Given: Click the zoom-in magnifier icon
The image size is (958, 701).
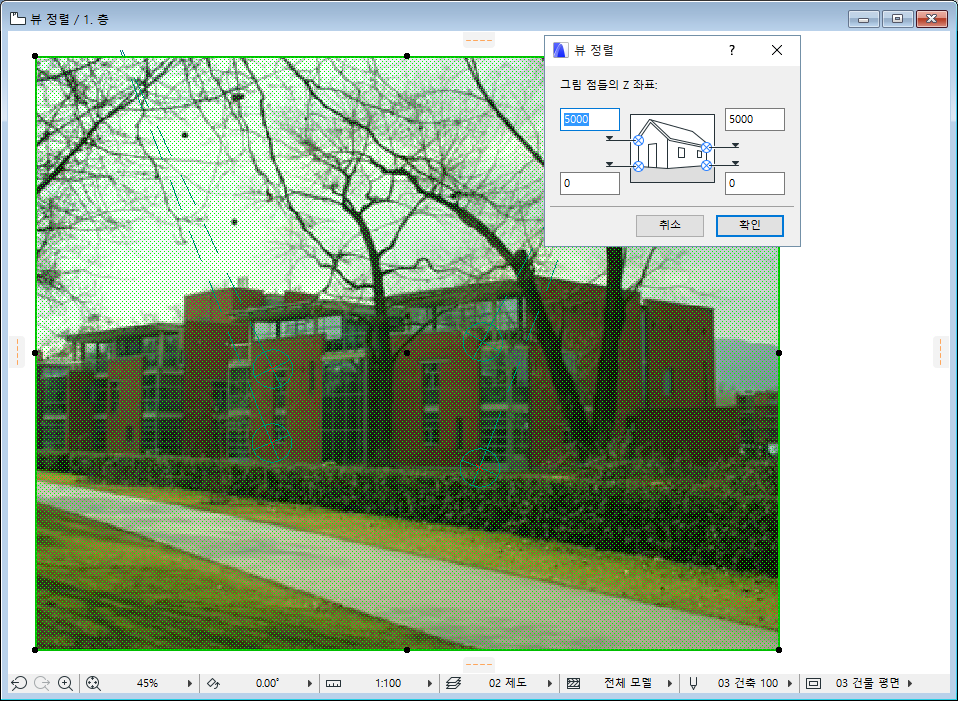Looking at the screenshot, I should point(66,683).
